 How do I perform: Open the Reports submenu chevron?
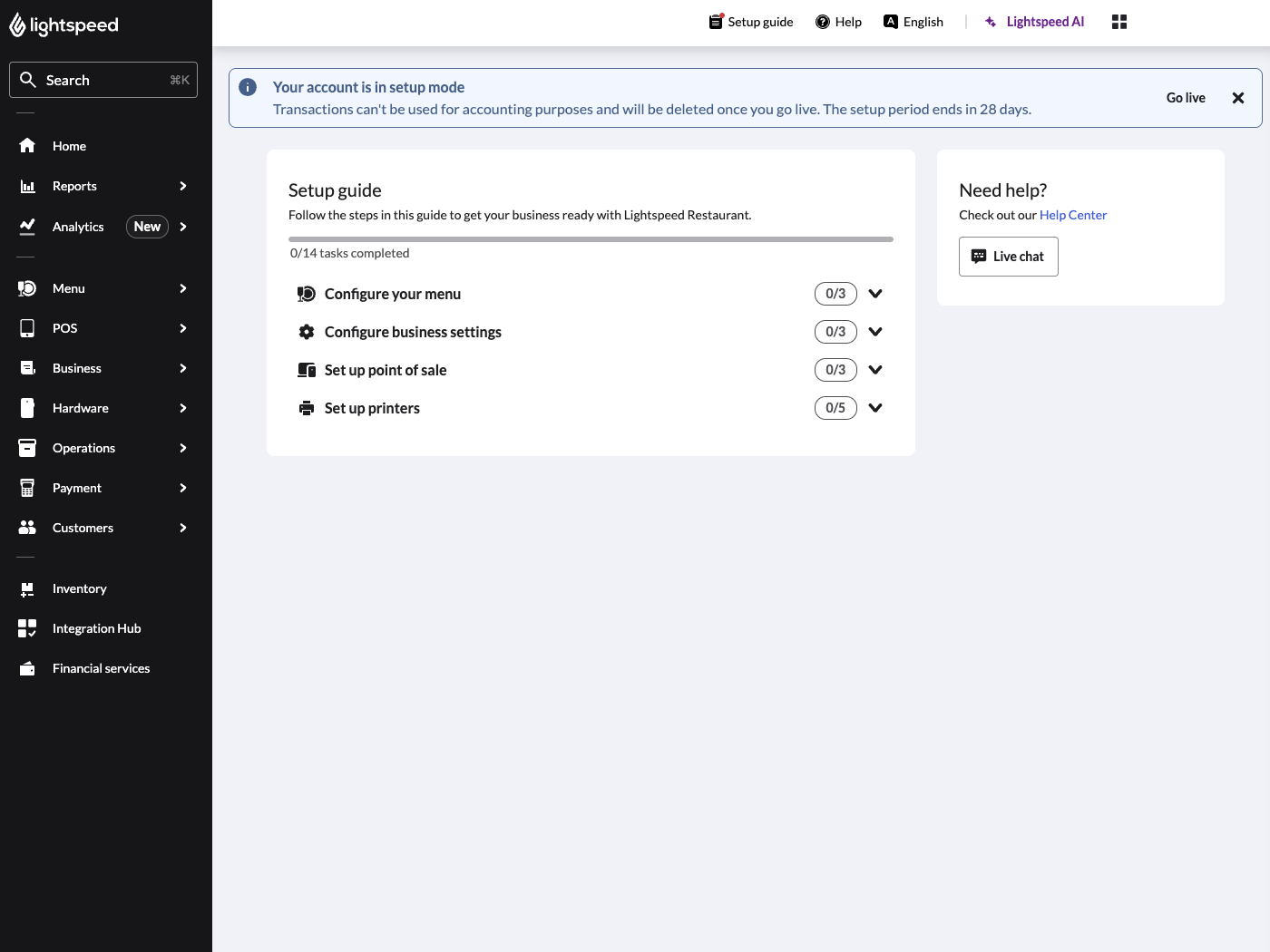coord(182,186)
